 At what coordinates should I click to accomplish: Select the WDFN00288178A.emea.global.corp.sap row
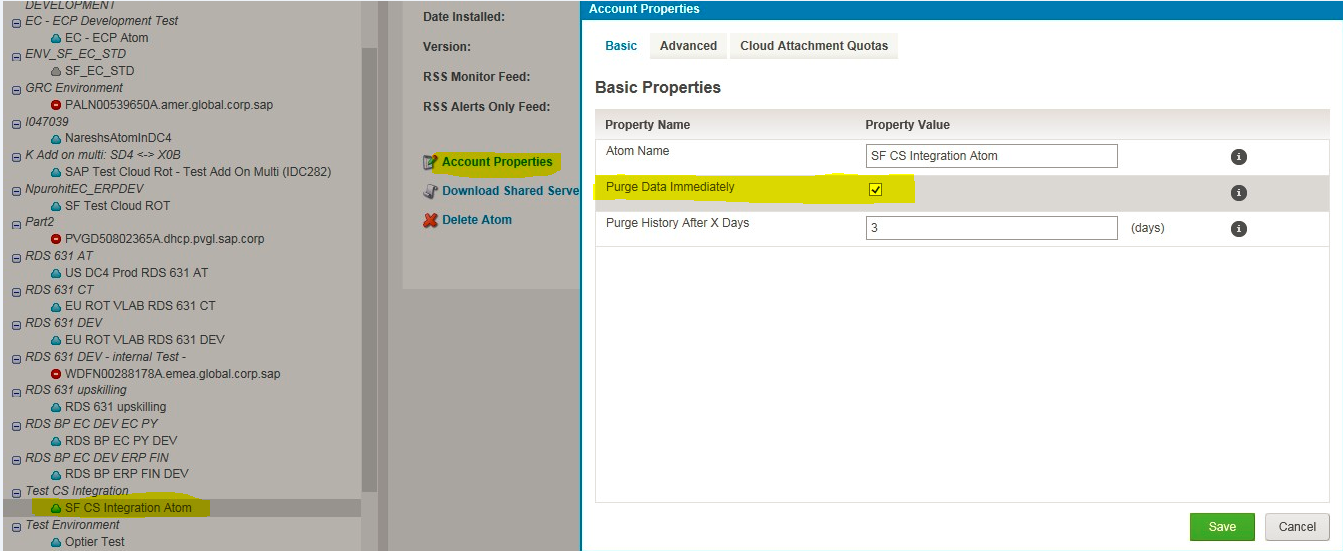point(173,373)
